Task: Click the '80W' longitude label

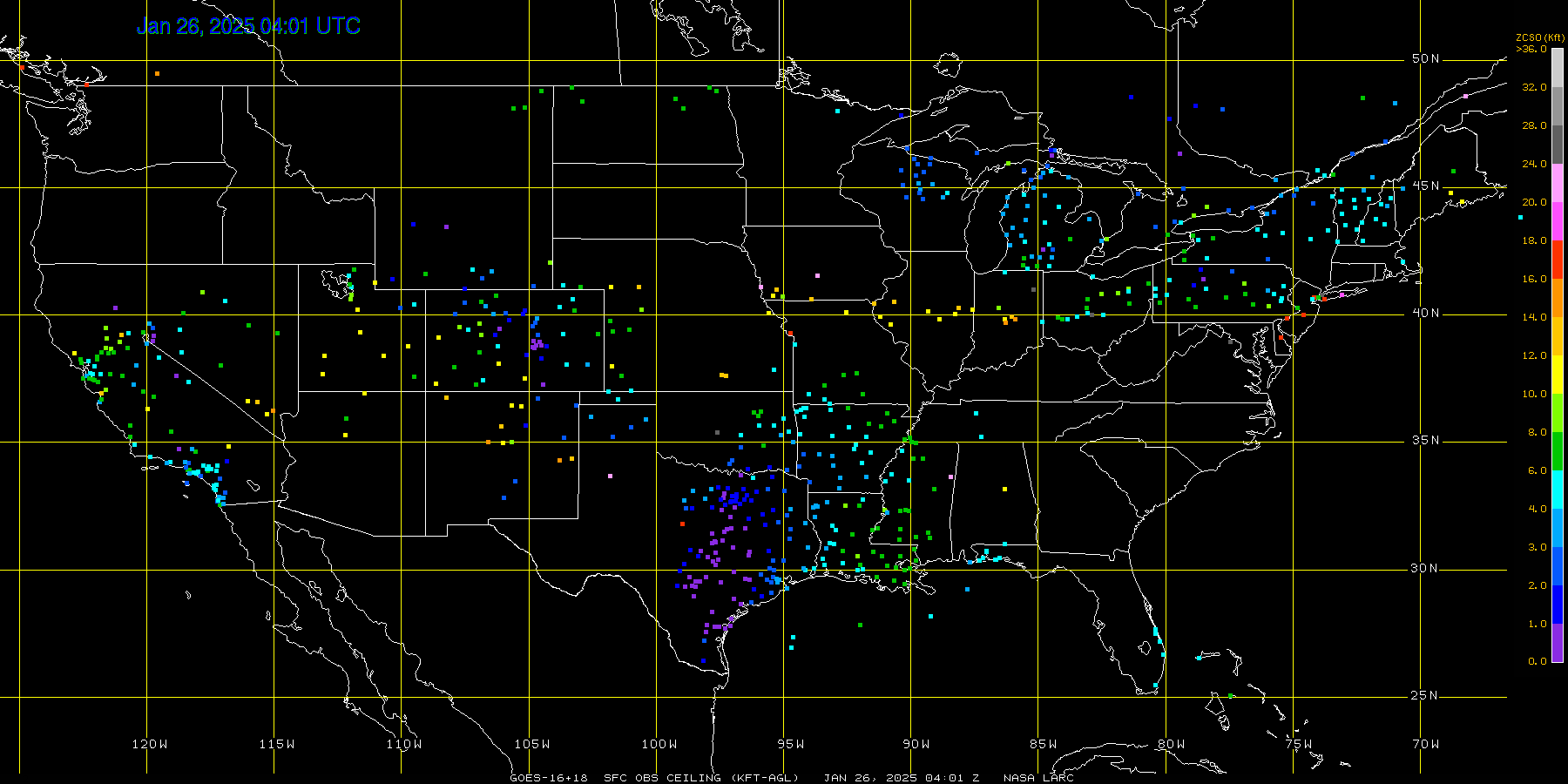Action: click(x=1172, y=744)
